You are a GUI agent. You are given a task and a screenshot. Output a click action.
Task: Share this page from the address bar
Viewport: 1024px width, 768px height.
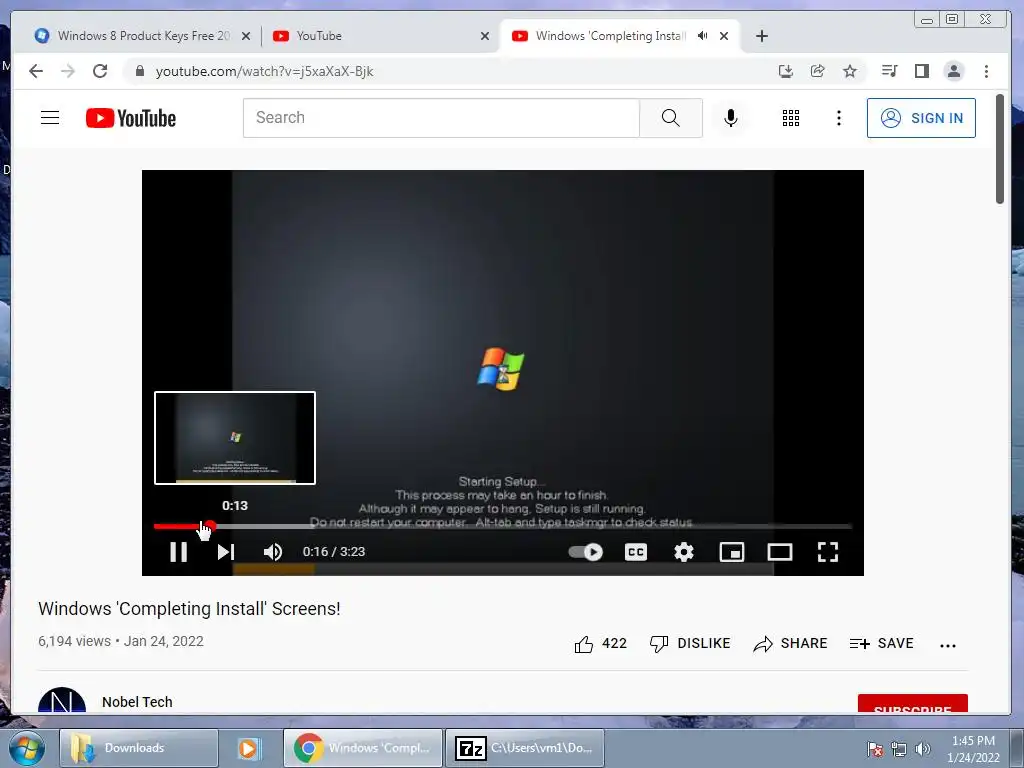pos(818,71)
